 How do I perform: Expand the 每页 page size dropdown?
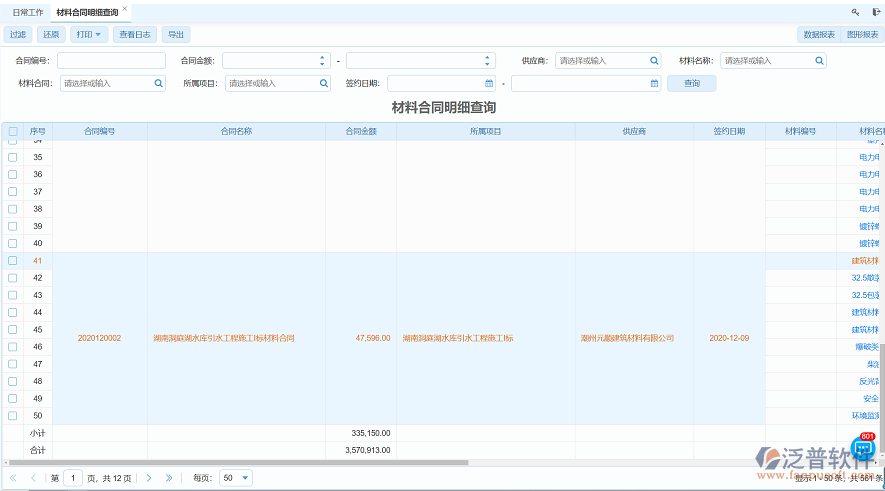click(x=246, y=478)
